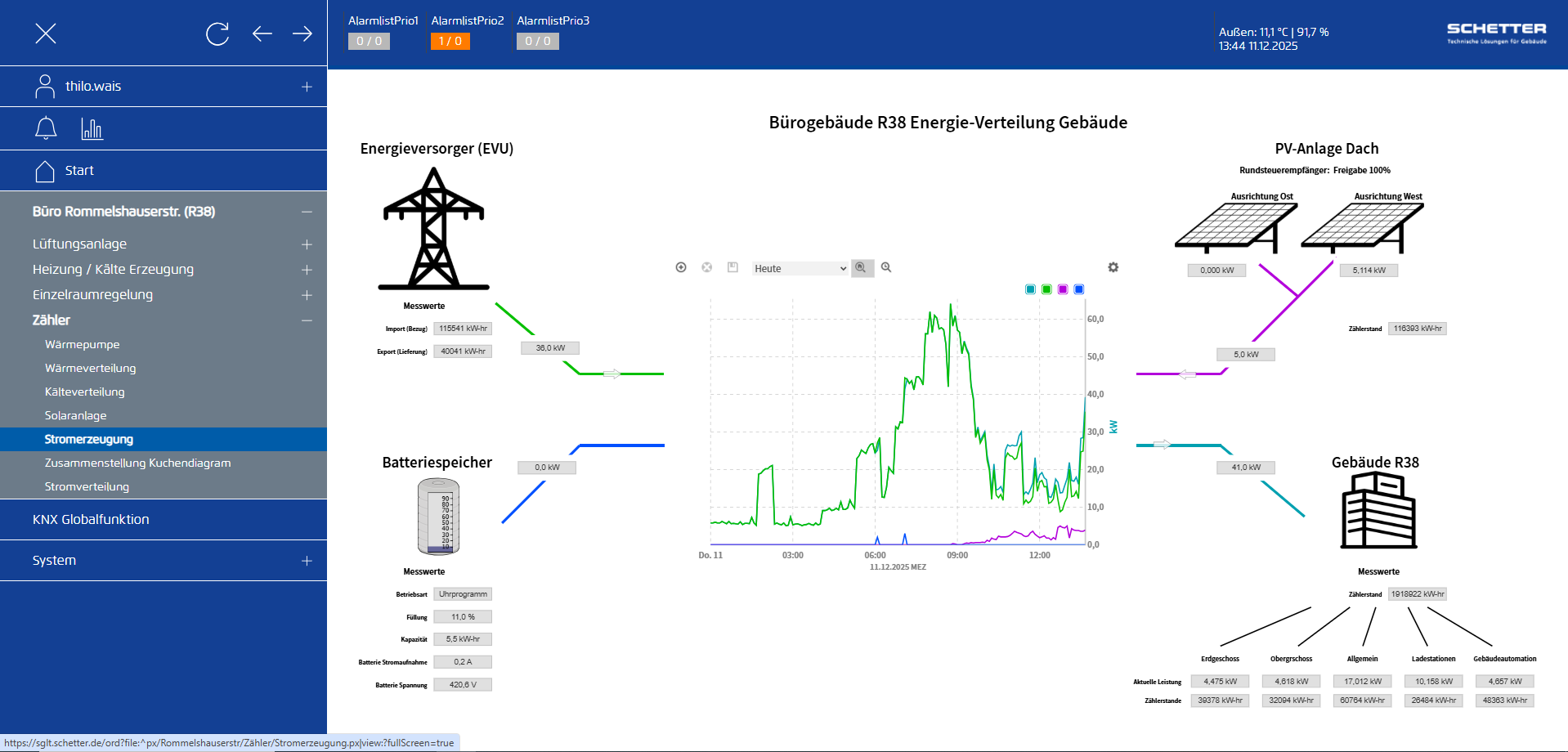
Task: Click the chart settings gear icon
Action: coord(1113,267)
